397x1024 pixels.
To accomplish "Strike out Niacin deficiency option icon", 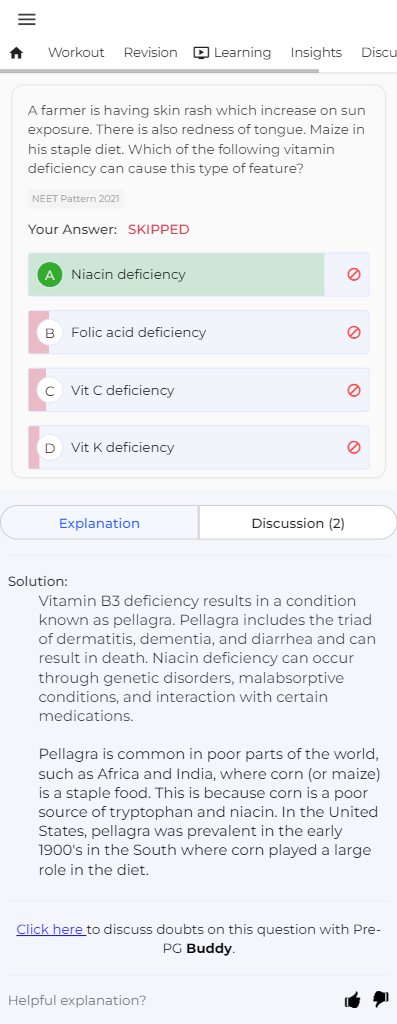I will tap(354, 274).
